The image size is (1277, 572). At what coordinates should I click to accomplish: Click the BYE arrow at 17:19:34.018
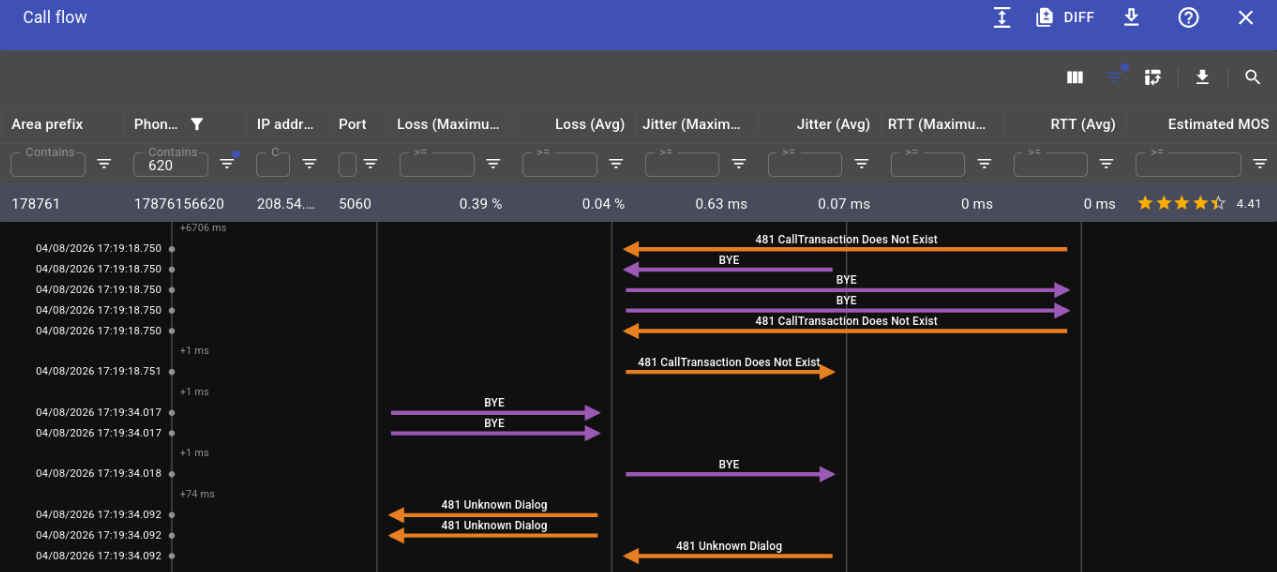tap(730, 474)
